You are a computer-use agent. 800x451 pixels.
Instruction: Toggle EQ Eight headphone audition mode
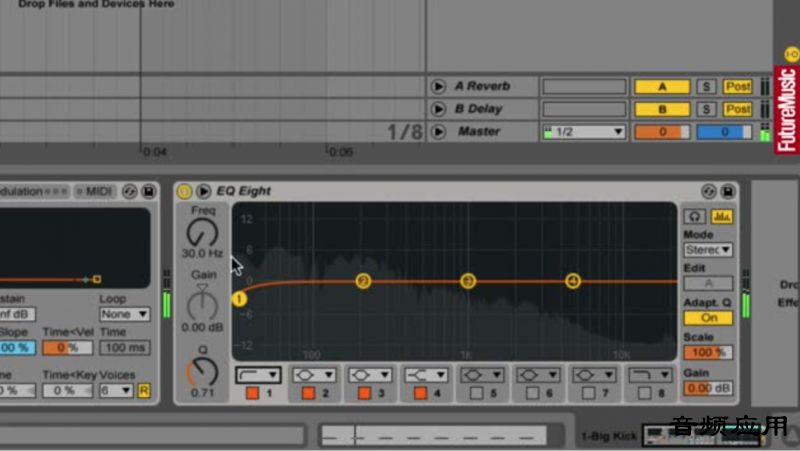click(694, 216)
